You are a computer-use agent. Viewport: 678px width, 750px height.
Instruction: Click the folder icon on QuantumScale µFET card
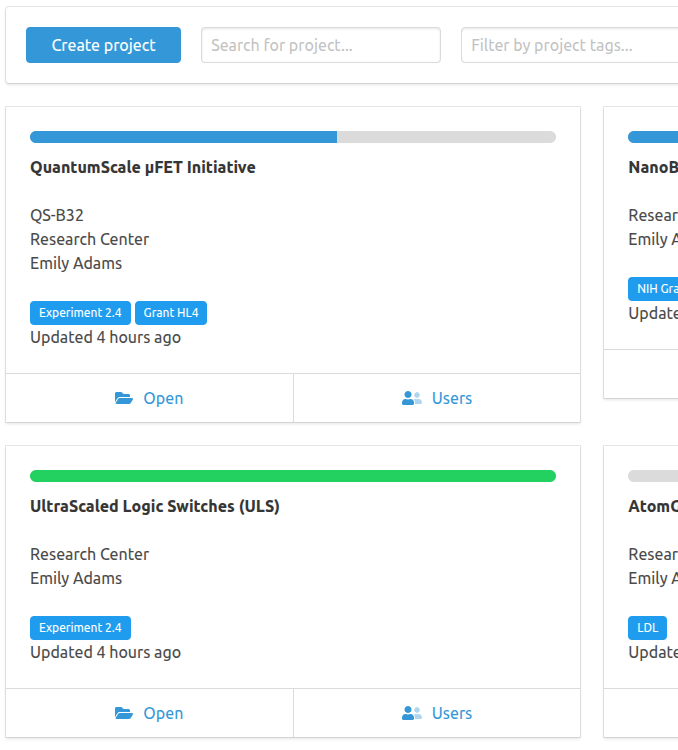coord(124,398)
